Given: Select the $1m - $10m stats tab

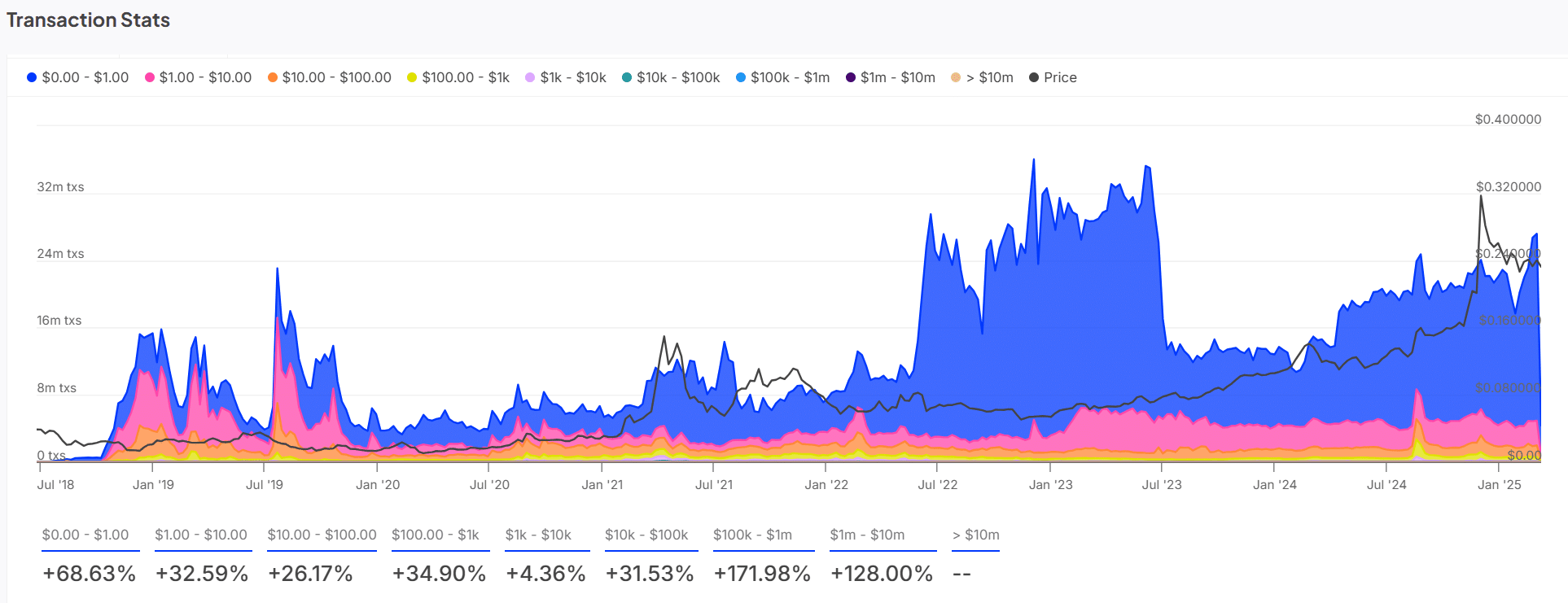Looking at the screenshot, I should (x=867, y=535).
